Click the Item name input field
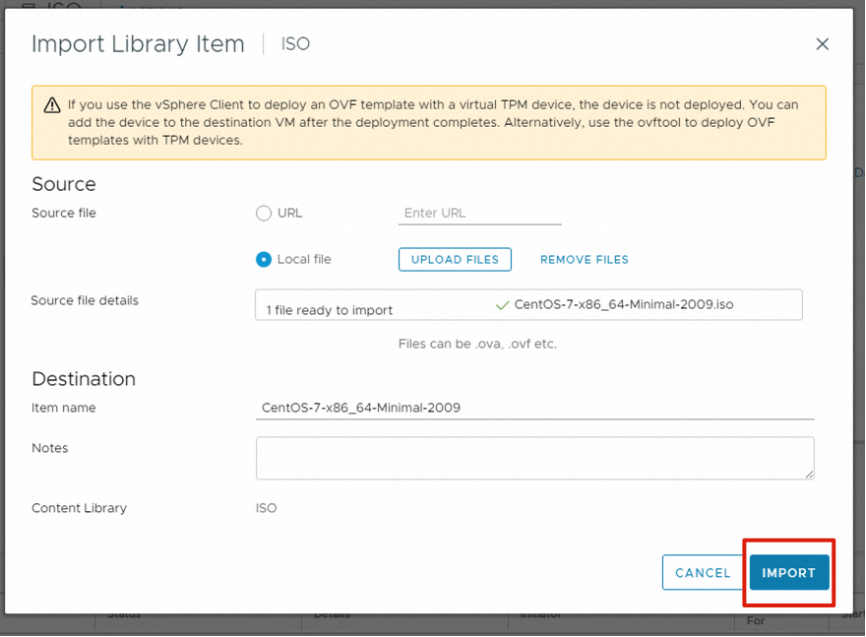This screenshot has height=637, width=866. point(534,408)
